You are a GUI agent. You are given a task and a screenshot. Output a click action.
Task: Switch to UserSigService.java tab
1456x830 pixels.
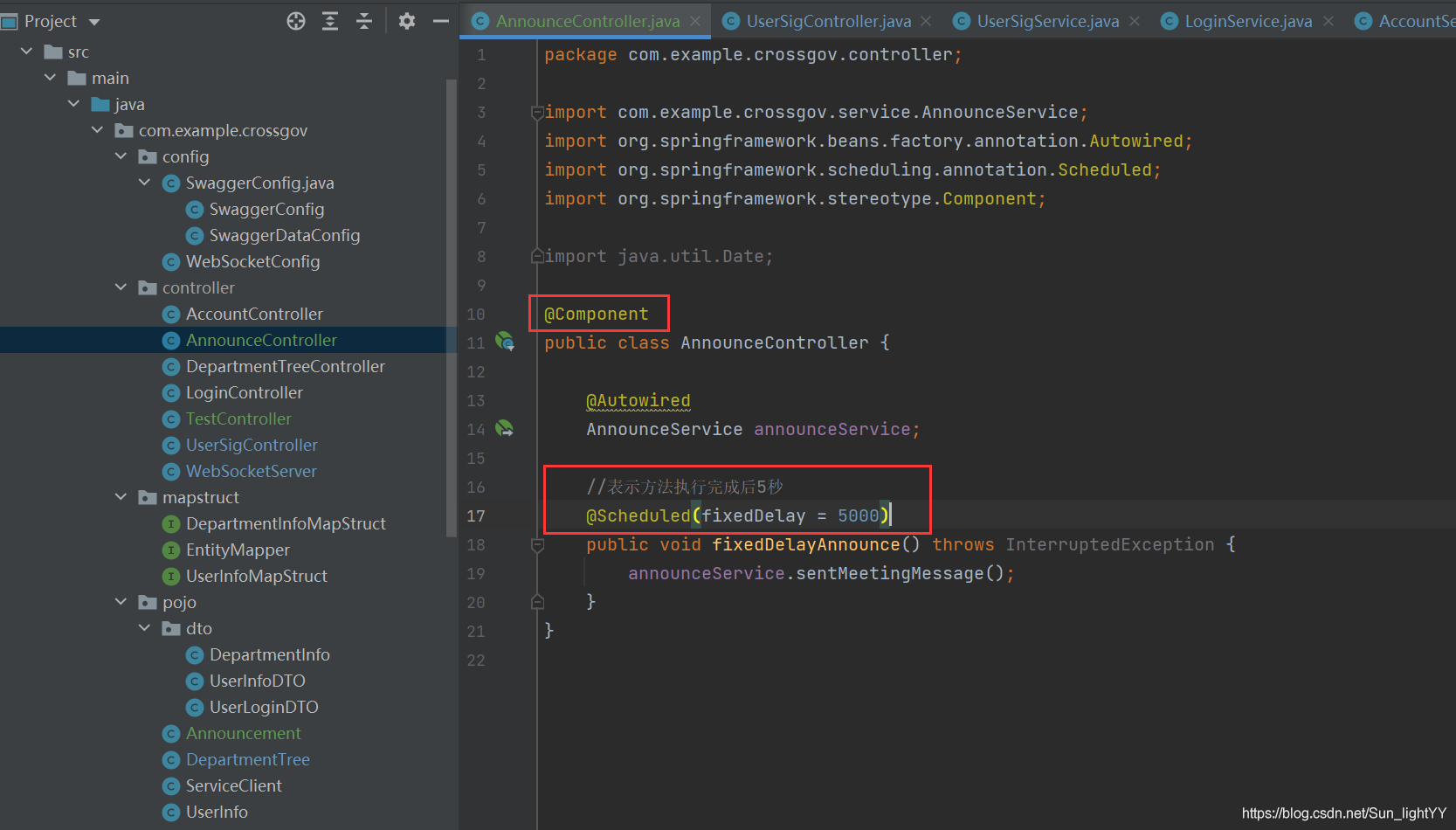tap(1047, 21)
